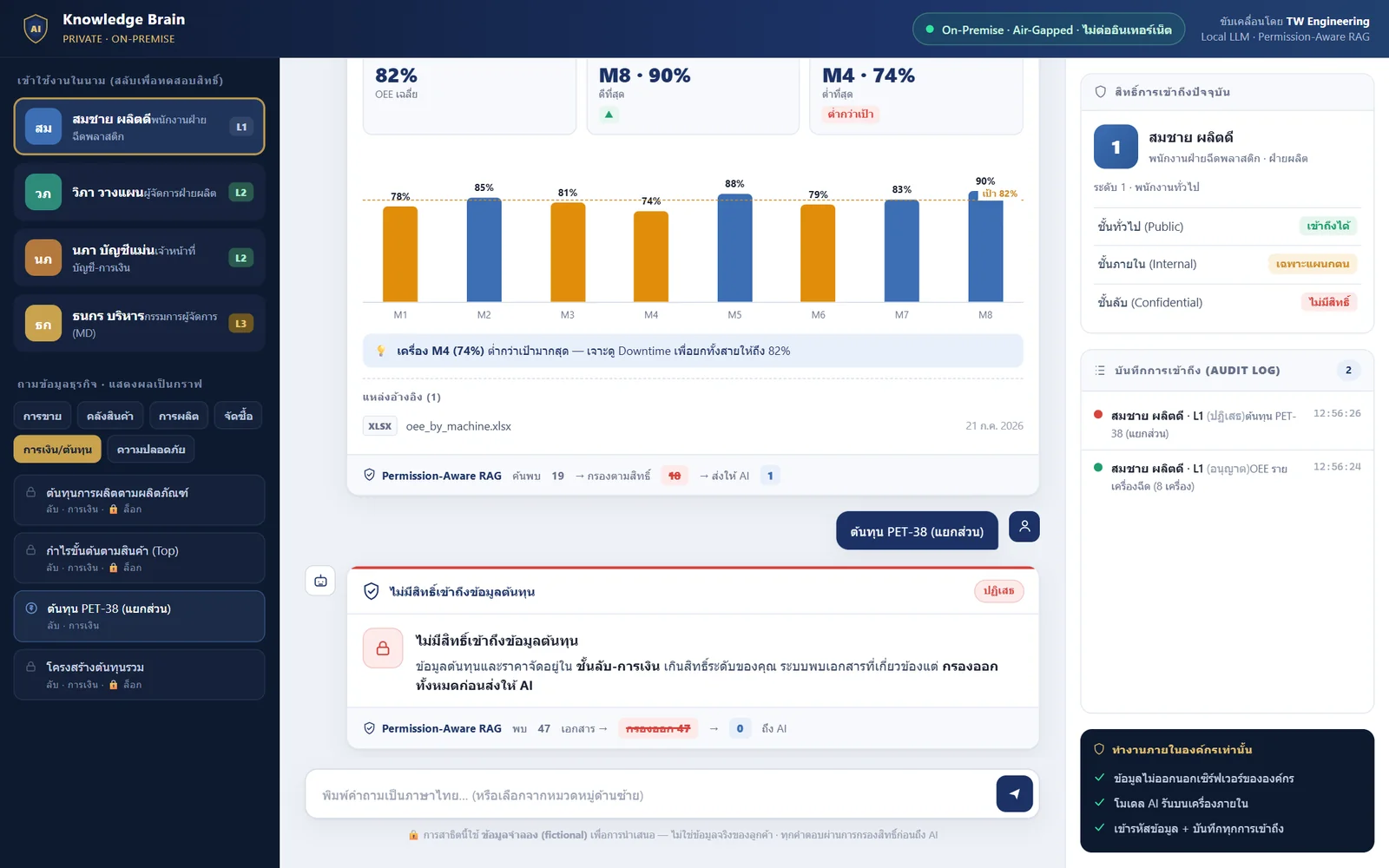Select the จัดซื้อ category tab
The height and width of the screenshot is (868, 1389).
tap(239, 416)
